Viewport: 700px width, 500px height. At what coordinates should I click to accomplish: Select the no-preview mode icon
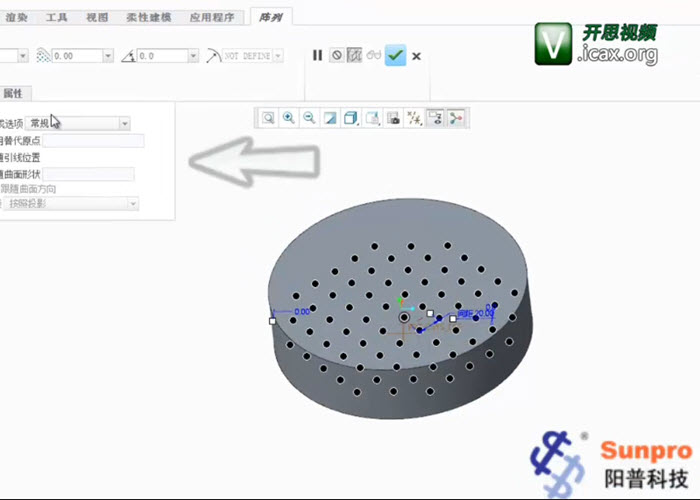click(337, 55)
